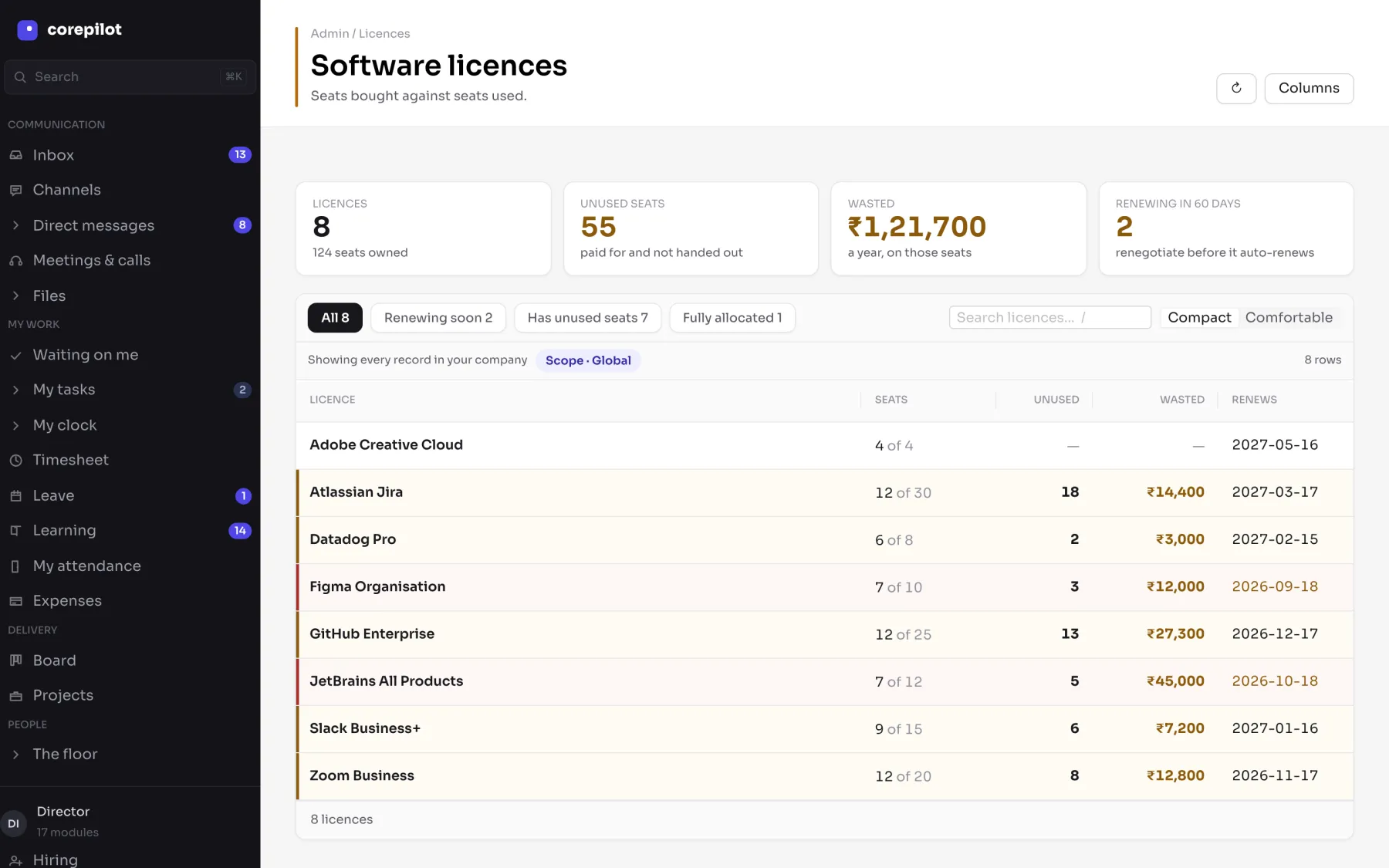
Task: Select Compact density view
Action: click(x=1199, y=317)
